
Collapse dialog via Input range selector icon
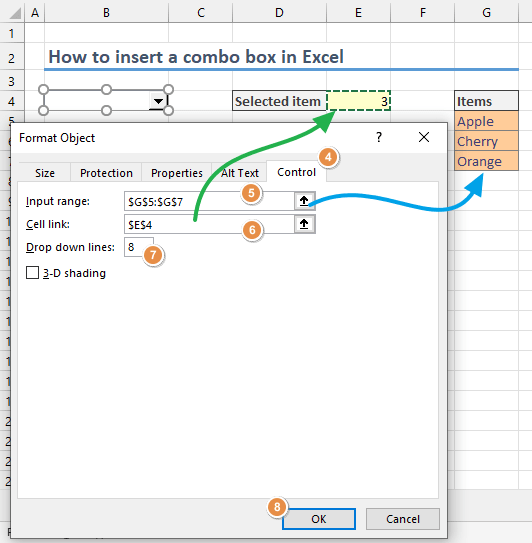(304, 201)
